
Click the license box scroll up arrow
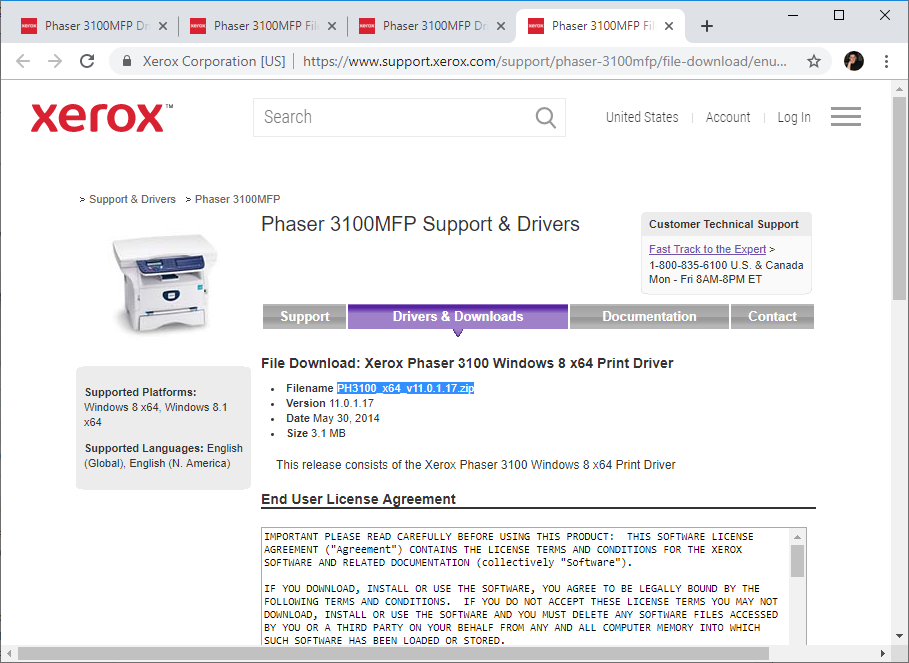(797, 537)
